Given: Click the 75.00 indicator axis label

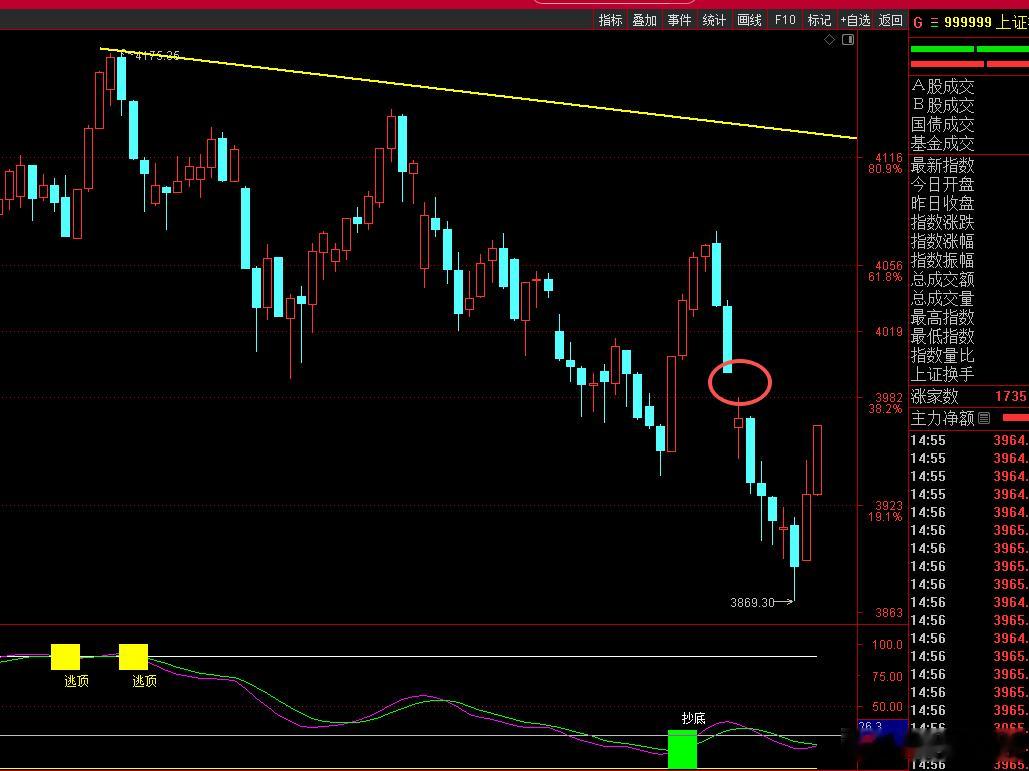Looking at the screenshot, I should (887, 677).
